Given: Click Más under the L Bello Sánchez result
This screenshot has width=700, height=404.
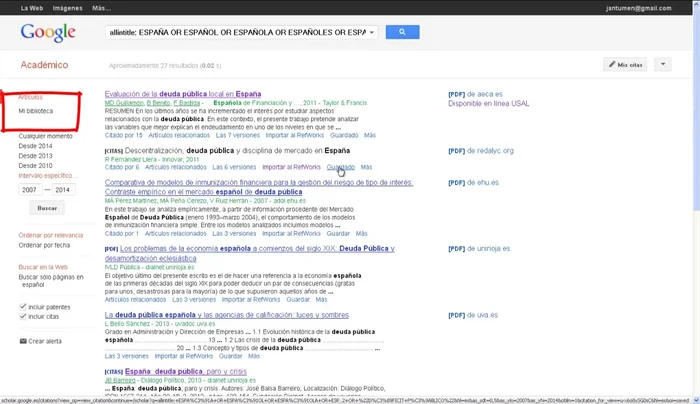Looking at the screenshot, I should (x=254, y=356).
